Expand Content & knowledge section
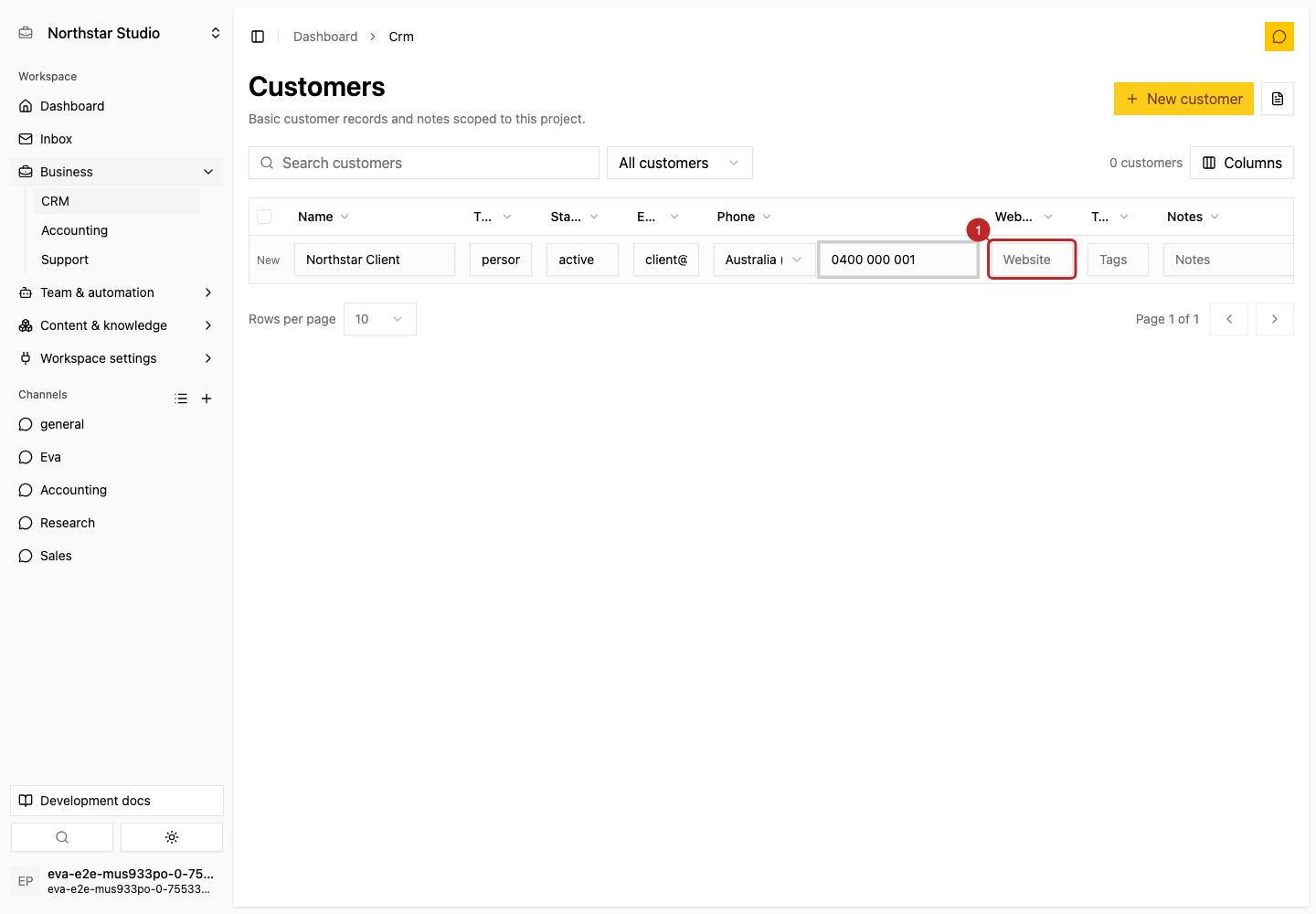The image size is (1316, 914). [x=117, y=325]
